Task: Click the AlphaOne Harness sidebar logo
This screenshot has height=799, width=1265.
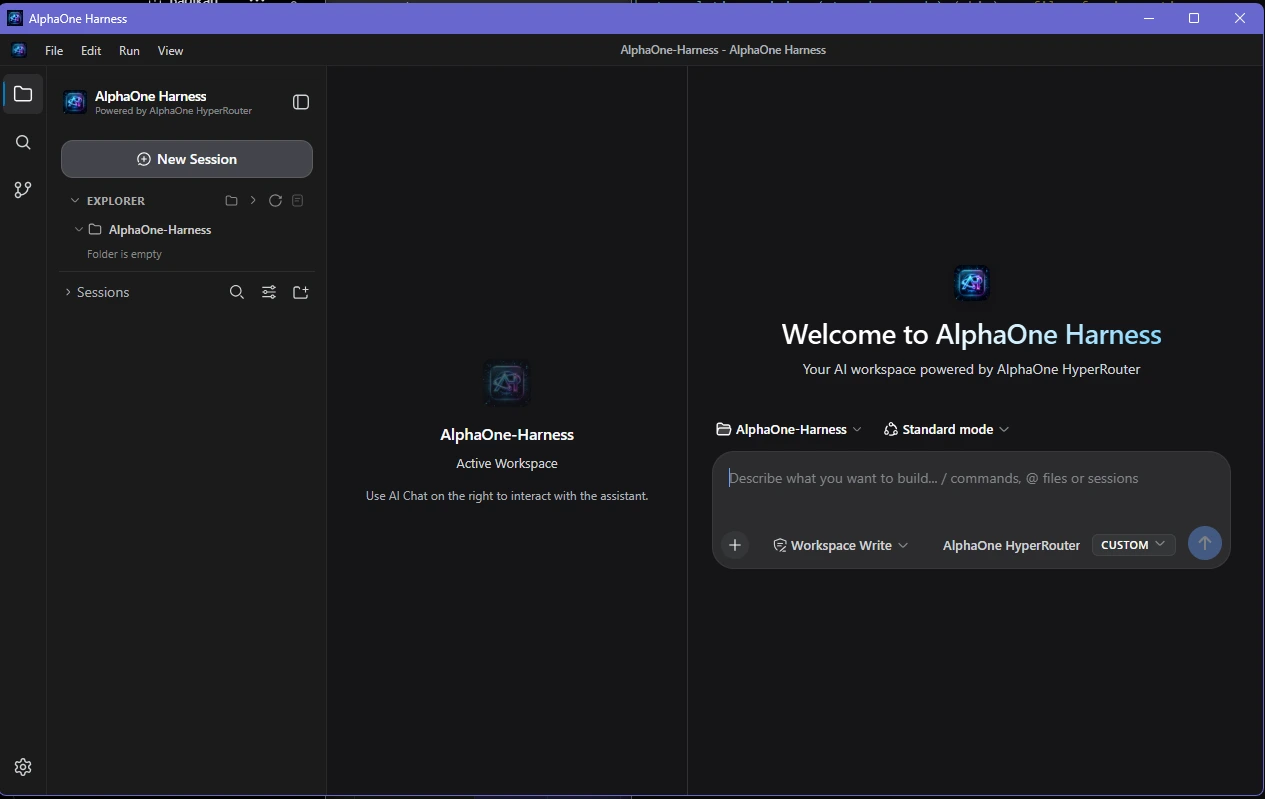Action: (x=75, y=102)
